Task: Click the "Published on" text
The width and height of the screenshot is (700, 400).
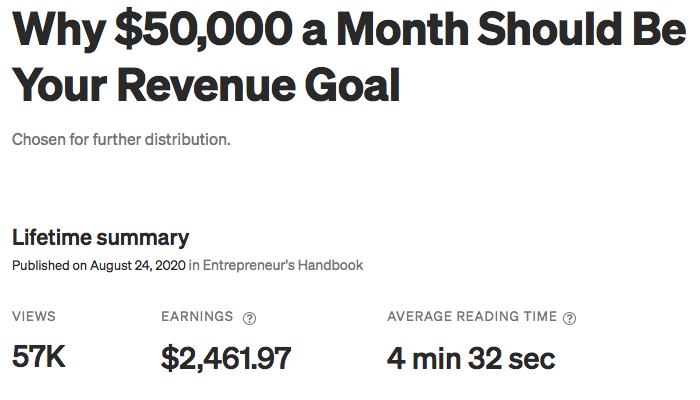Action: [x=49, y=265]
